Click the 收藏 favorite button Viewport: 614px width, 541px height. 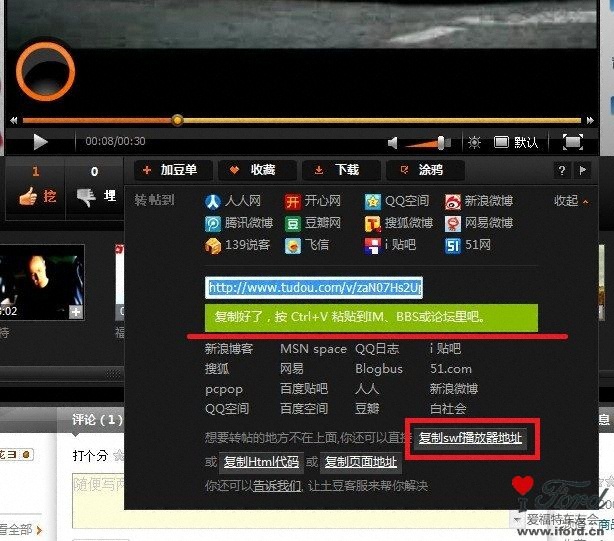[257, 170]
